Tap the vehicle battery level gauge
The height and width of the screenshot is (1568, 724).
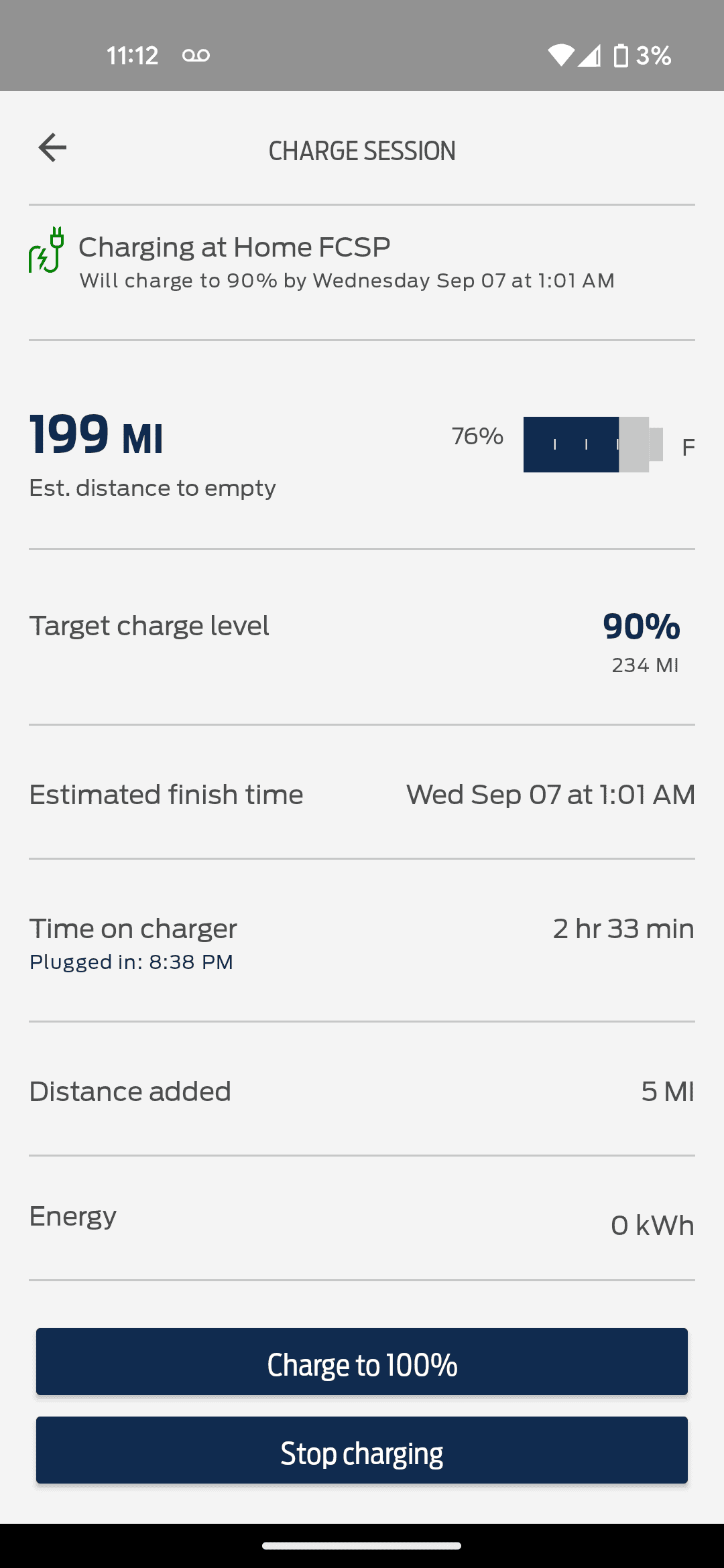(x=593, y=445)
